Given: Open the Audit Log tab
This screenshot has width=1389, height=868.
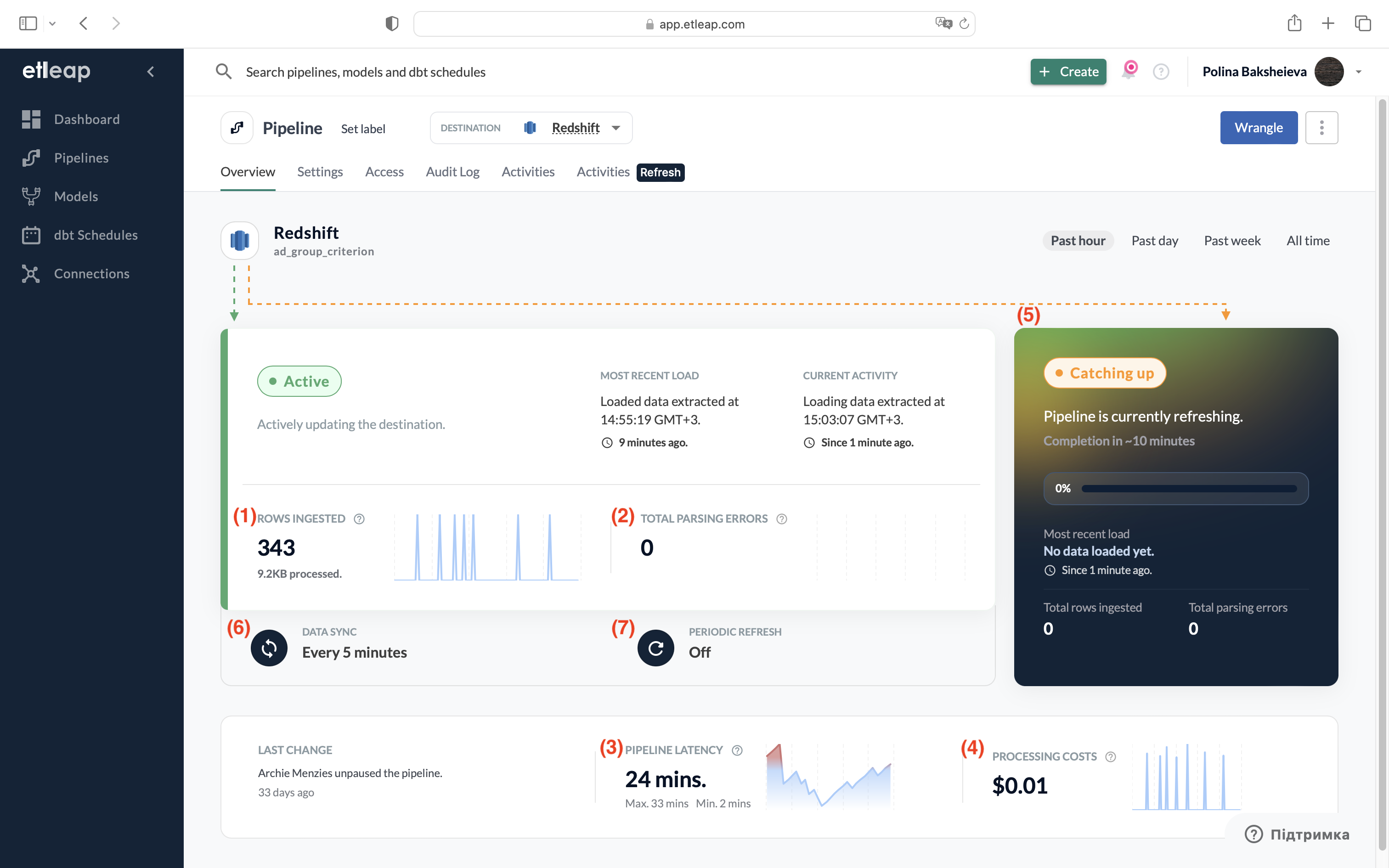Looking at the screenshot, I should click(452, 172).
